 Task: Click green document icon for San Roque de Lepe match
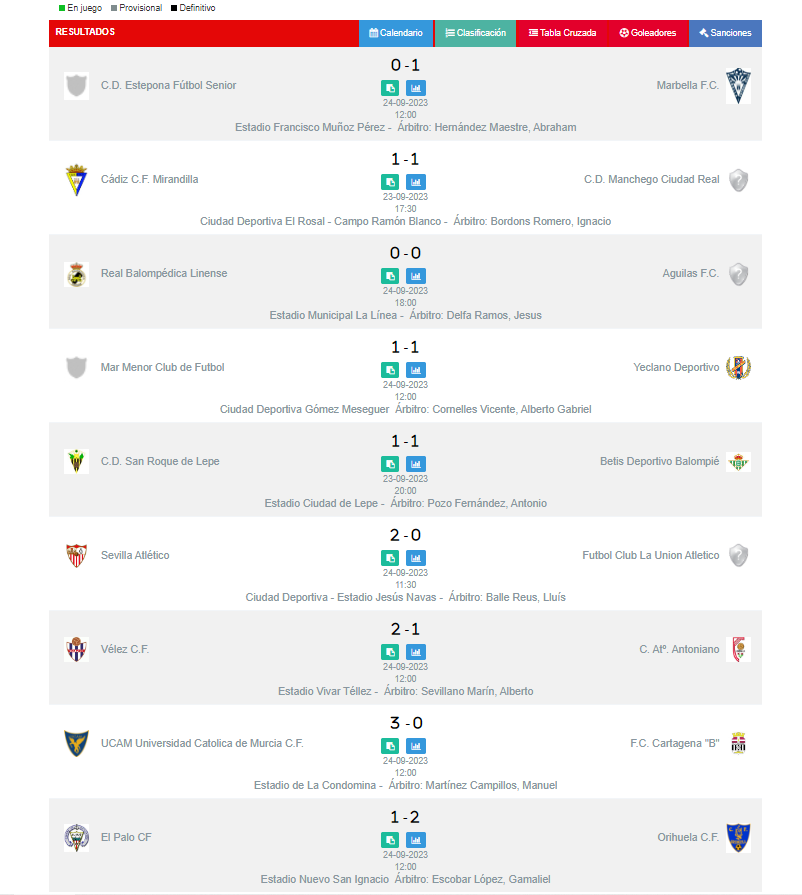point(390,464)
